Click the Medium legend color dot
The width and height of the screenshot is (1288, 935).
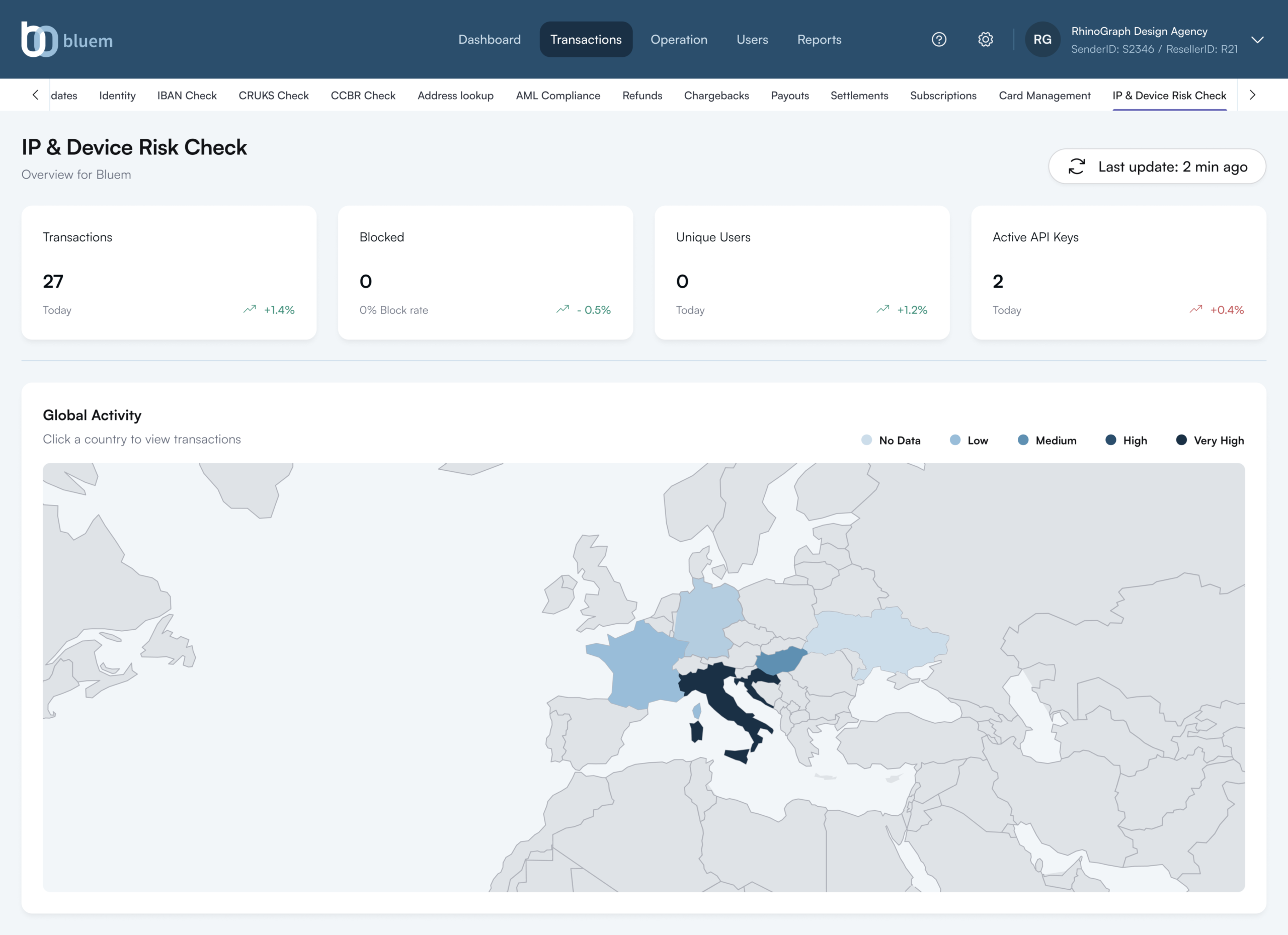(x=1023, y=440)
